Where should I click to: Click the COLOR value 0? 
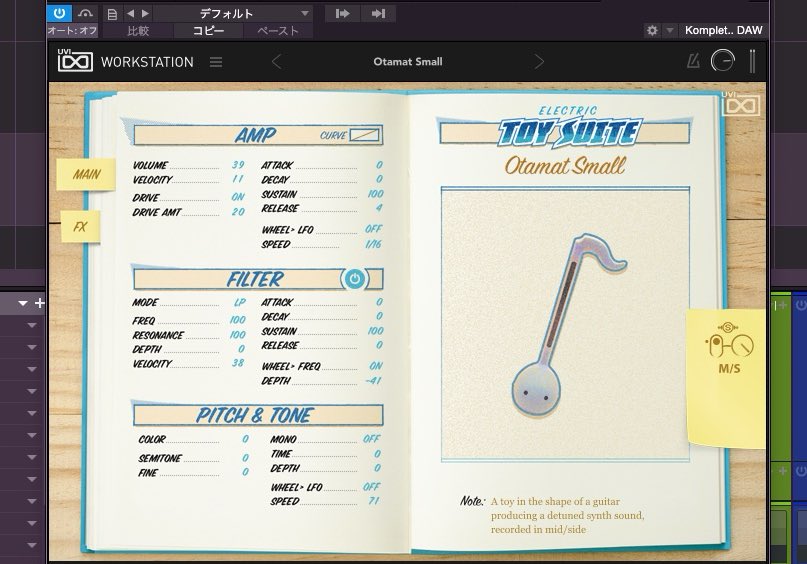(245, 439)
